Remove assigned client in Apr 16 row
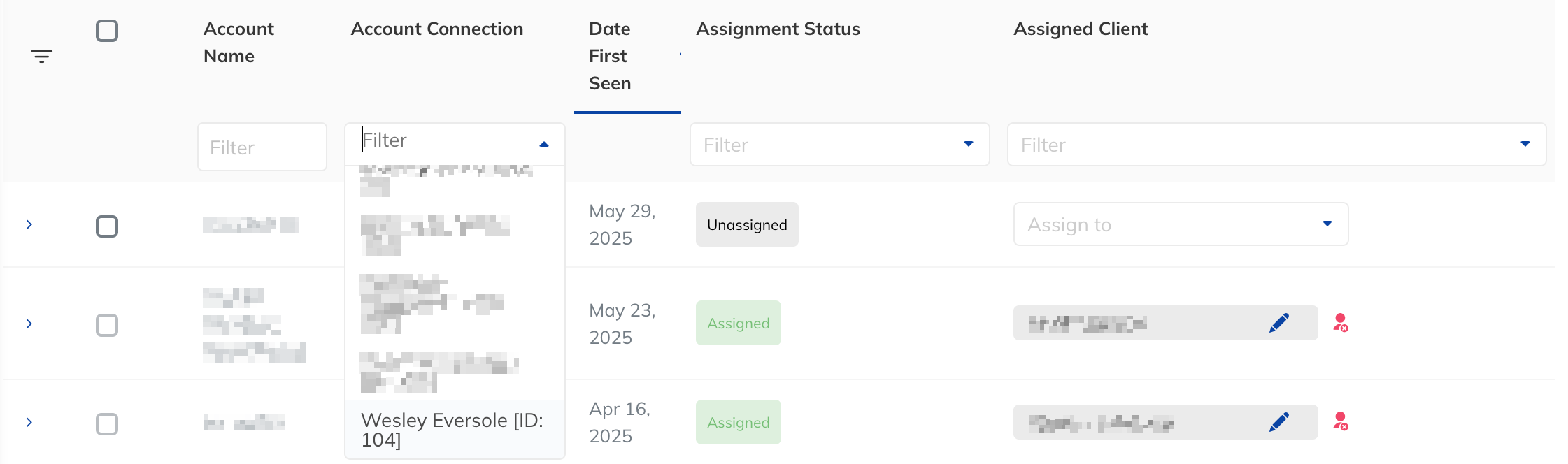Viewport: 1568px width, 464px height. click(x=1340, y=421)
